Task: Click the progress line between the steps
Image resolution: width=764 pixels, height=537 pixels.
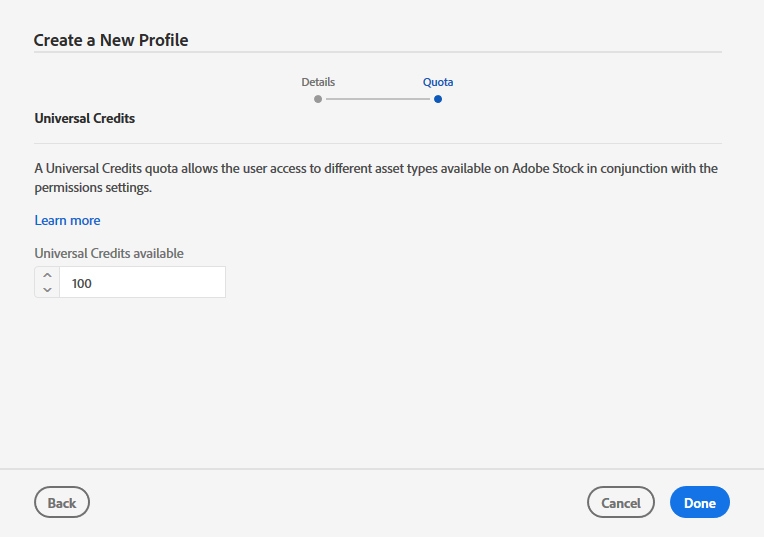Action: click(378, 99)
